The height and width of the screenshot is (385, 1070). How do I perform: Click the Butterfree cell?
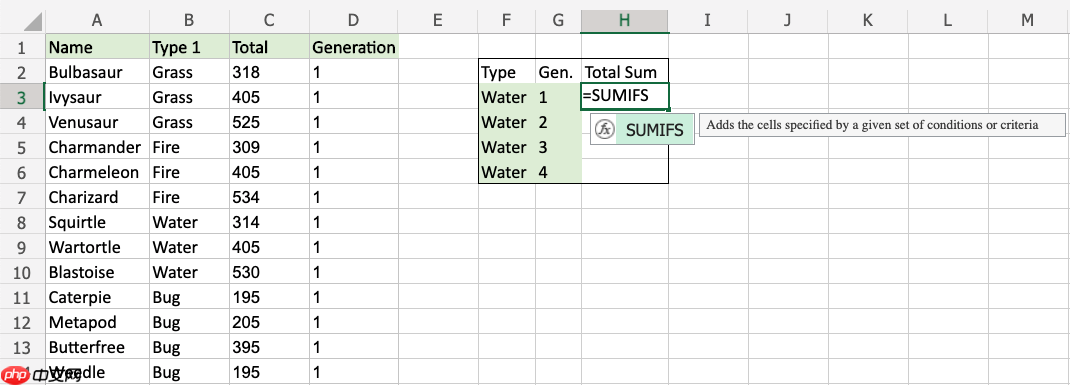tap(97, 347)
